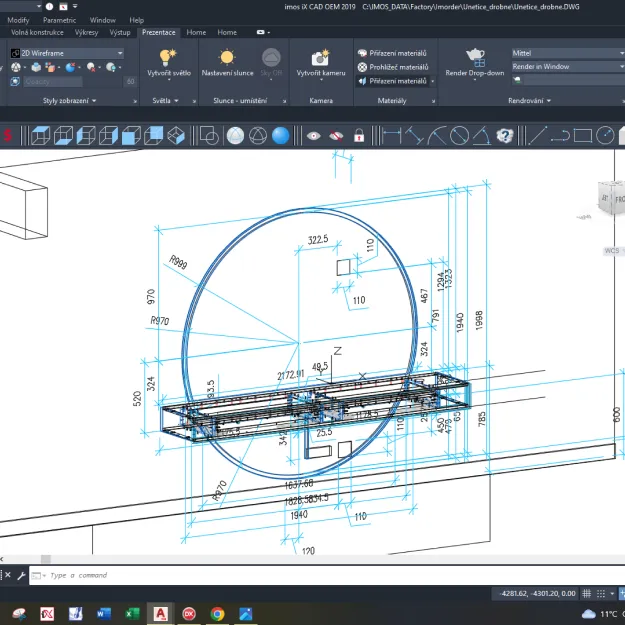The image size is (625, 625).
Task: Open the Help menu
Action: (x=136, y=20)
